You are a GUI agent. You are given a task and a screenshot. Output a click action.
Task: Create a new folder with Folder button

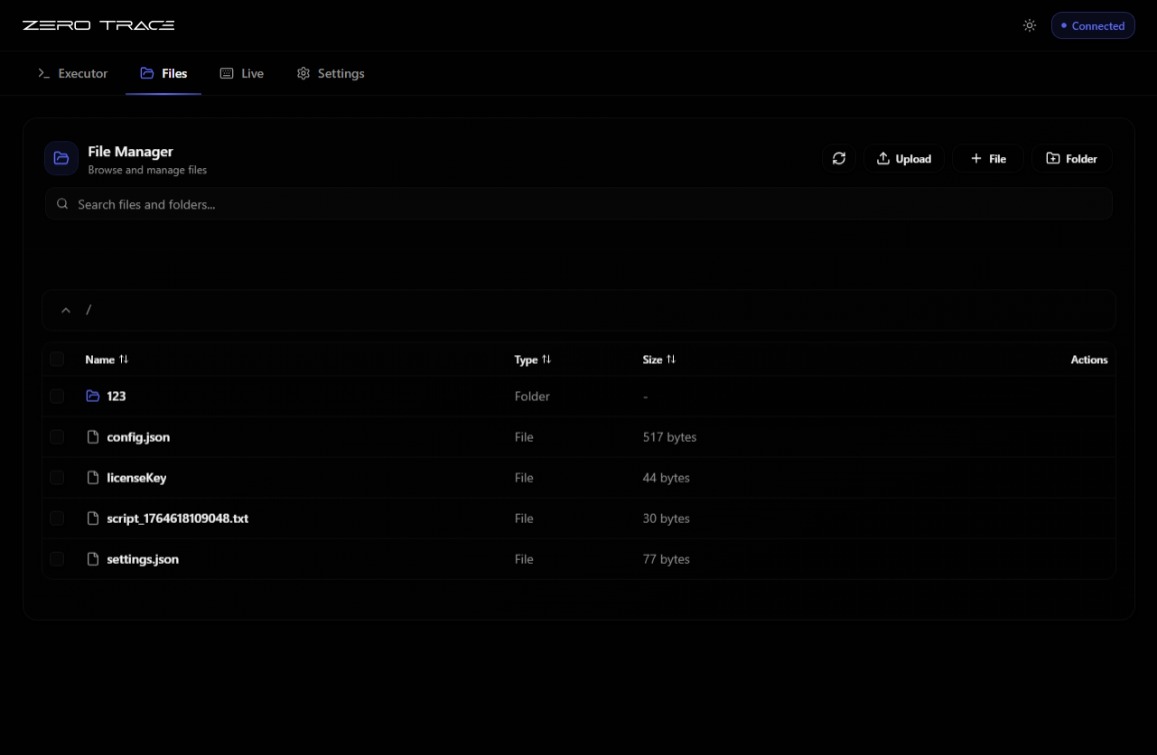pos(1071,159)
